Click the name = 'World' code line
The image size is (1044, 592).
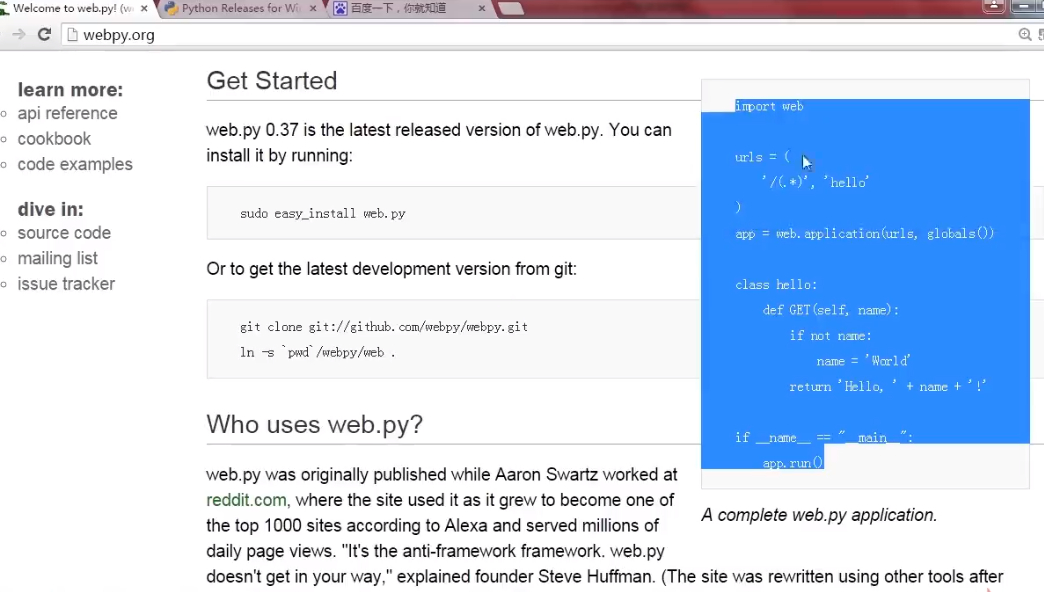863,361
